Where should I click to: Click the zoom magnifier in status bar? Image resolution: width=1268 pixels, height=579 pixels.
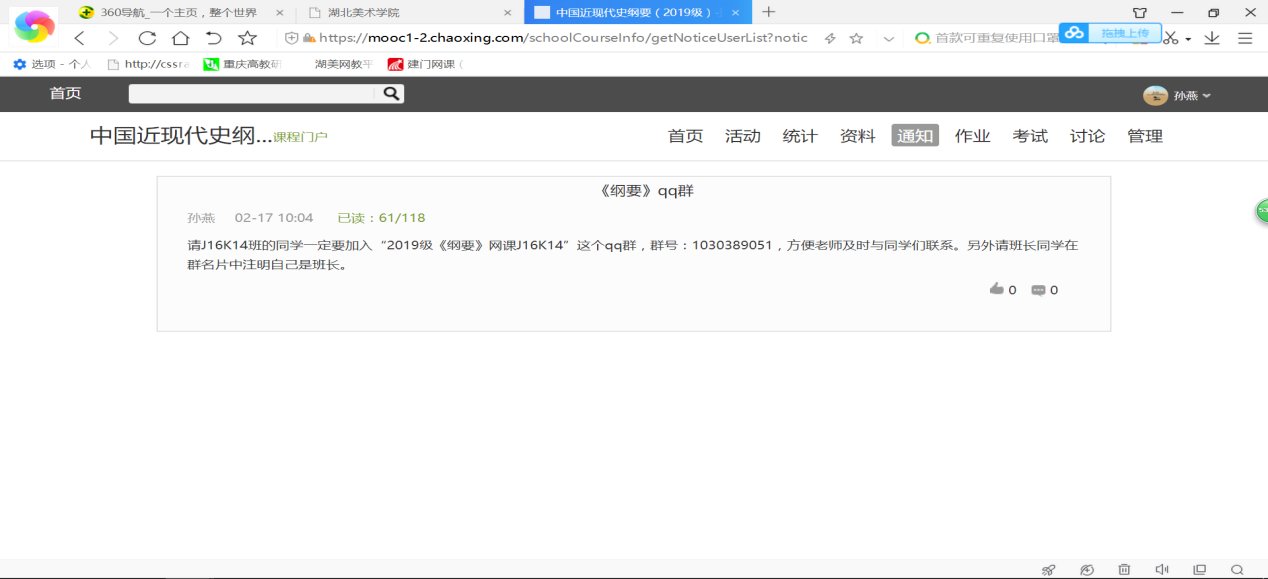(x=1237, y=569)
